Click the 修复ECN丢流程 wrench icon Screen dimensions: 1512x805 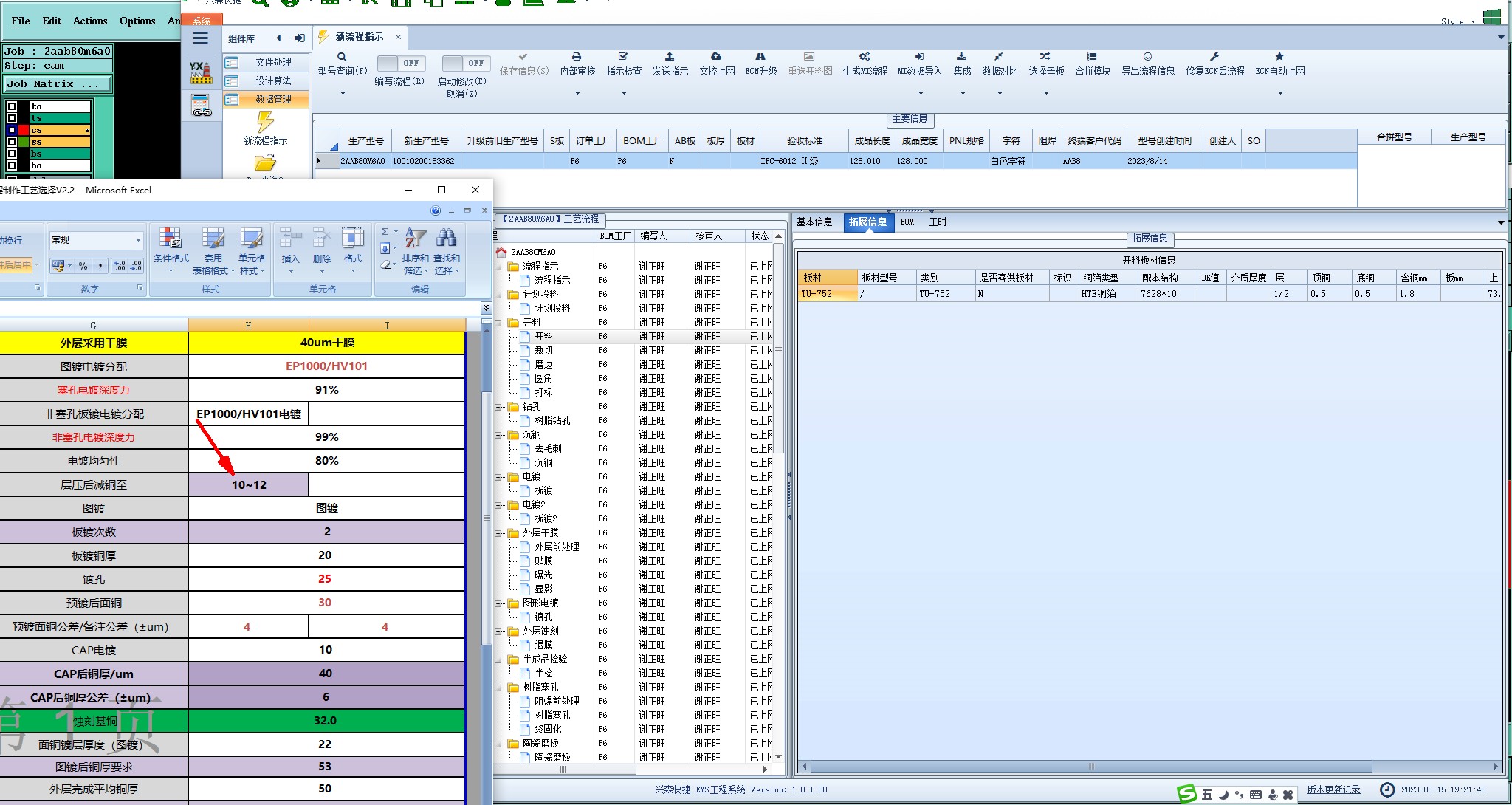[x=1214, y=57]
